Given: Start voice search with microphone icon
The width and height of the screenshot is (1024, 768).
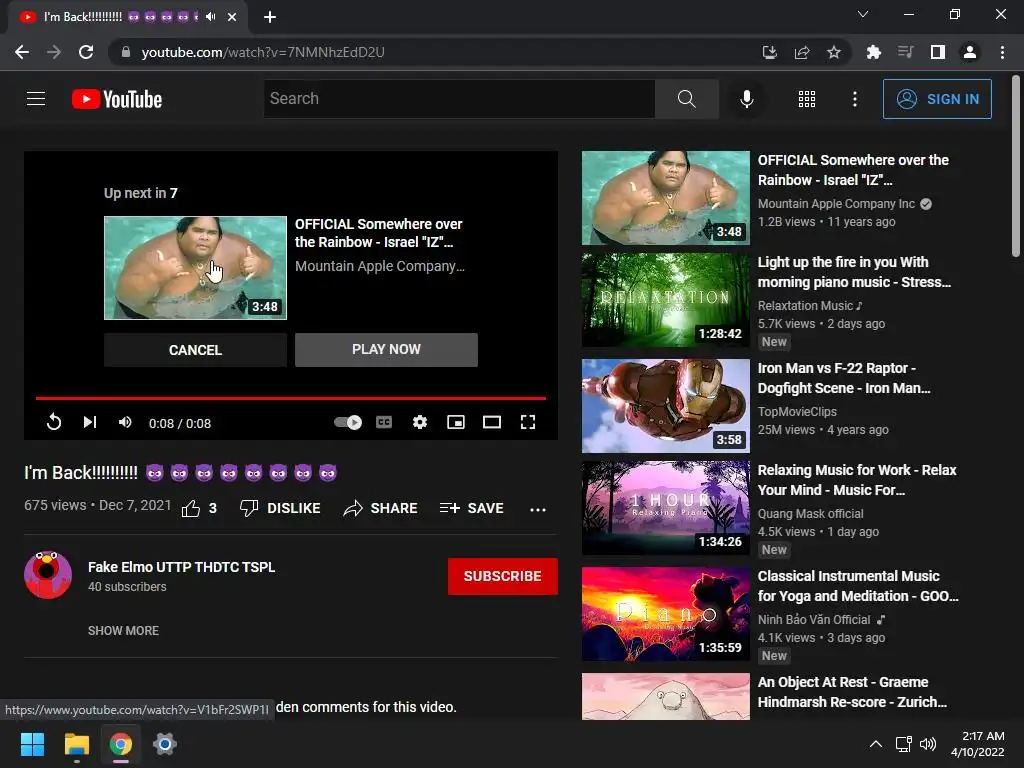Looking at the screenshot, I should tap(746, 99).
